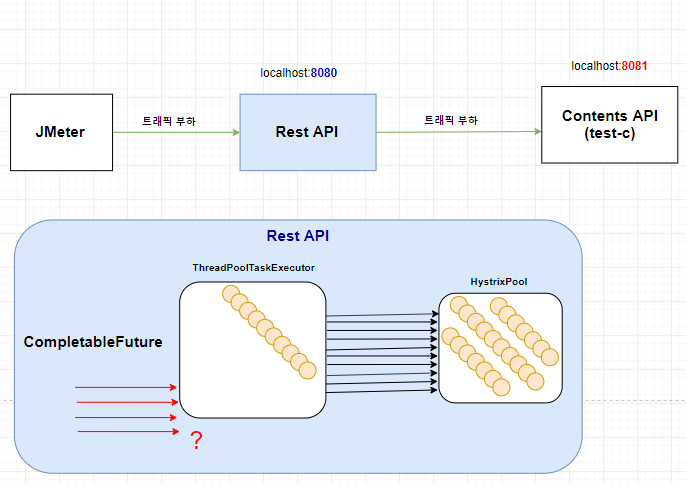Select the CompletableFuture text
This screenshot has height=485, width=686.
coord(93,342)
